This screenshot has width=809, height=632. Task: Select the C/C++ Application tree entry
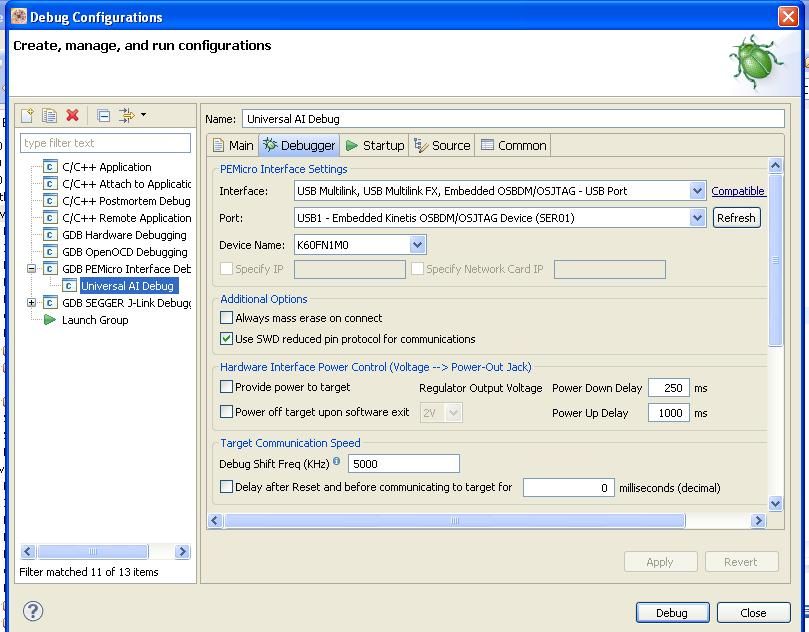(x=107, y=167)
